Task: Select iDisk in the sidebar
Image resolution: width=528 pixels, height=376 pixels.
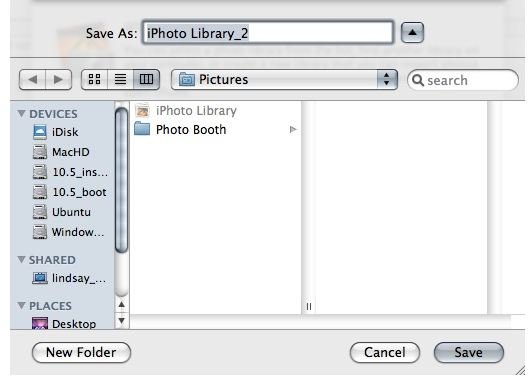Action: pos(56,132)
